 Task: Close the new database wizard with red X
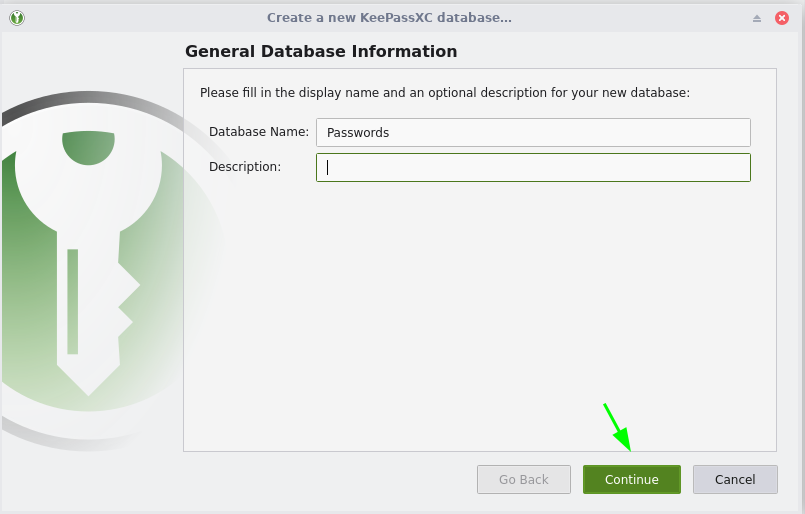784,18
